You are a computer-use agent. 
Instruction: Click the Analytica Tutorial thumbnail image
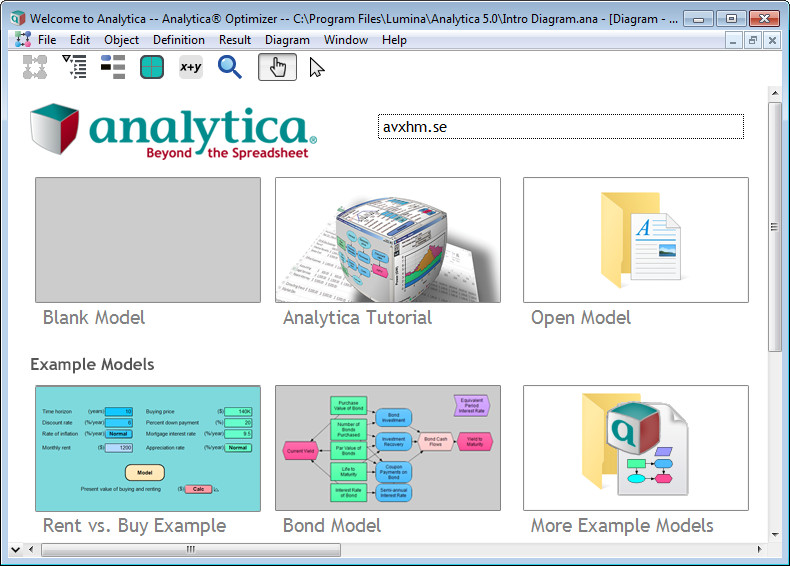[388, 240]
